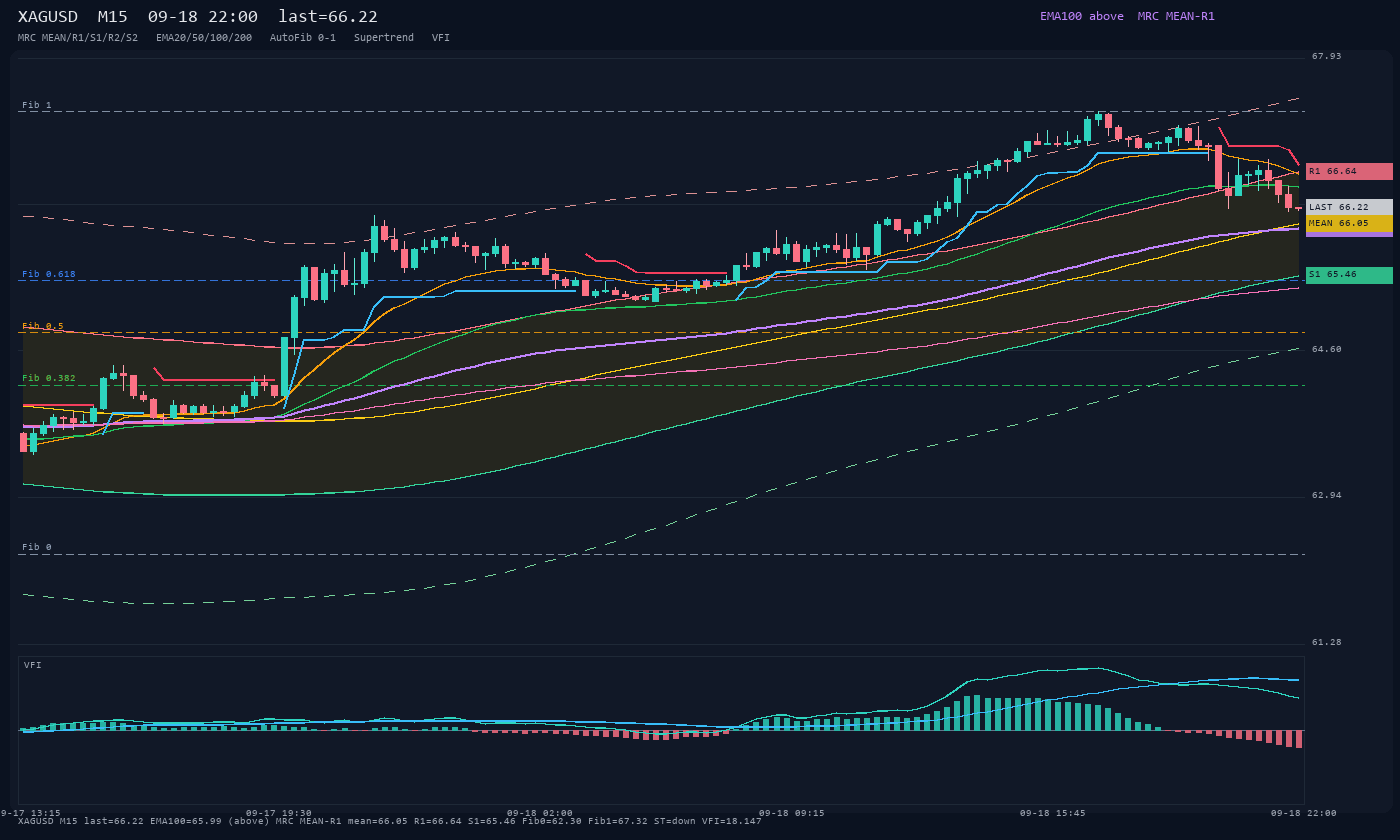
Task: Click the 64.60 price axis value
Action: tap(1327, 349)
